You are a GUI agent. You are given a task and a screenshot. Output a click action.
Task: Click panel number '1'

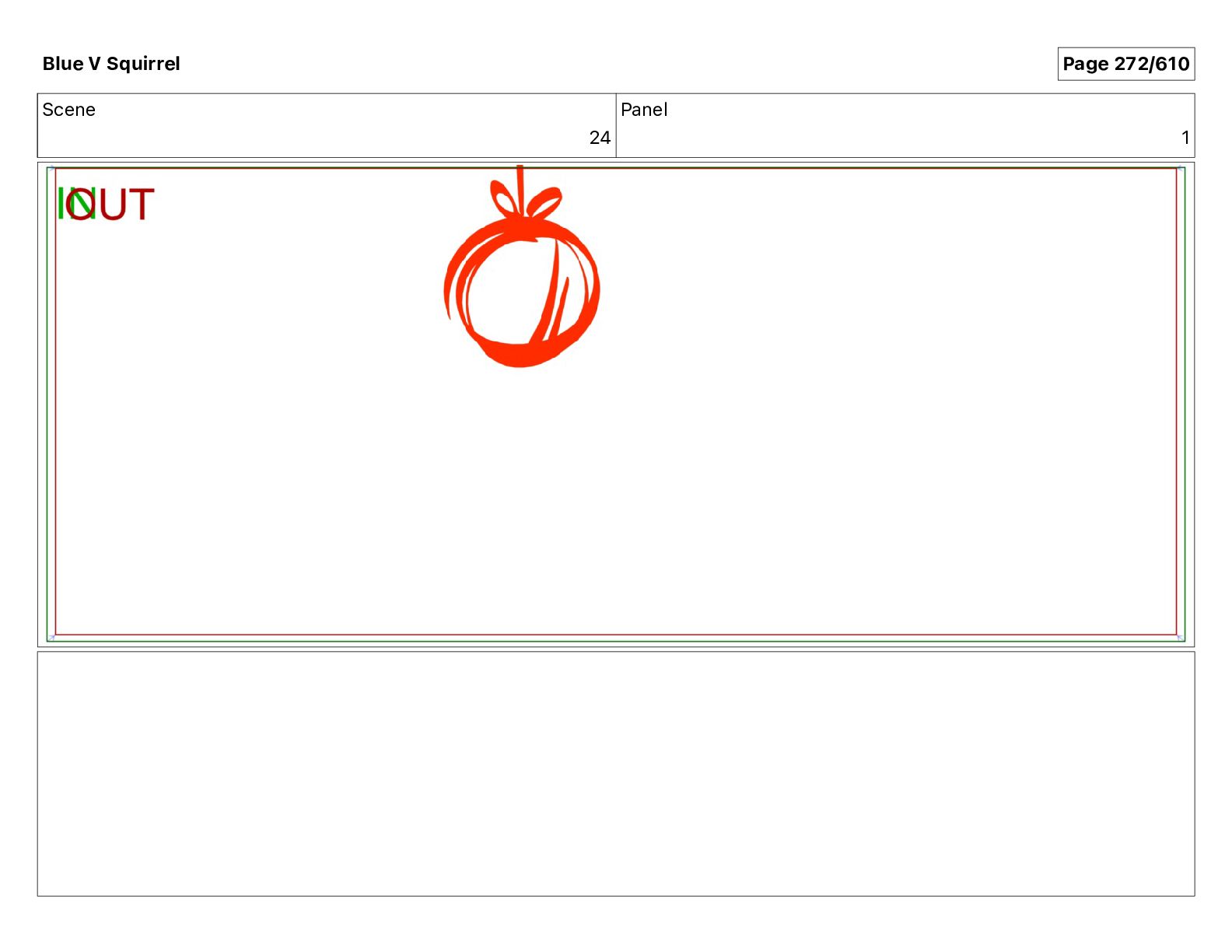tap(1185, 138)
